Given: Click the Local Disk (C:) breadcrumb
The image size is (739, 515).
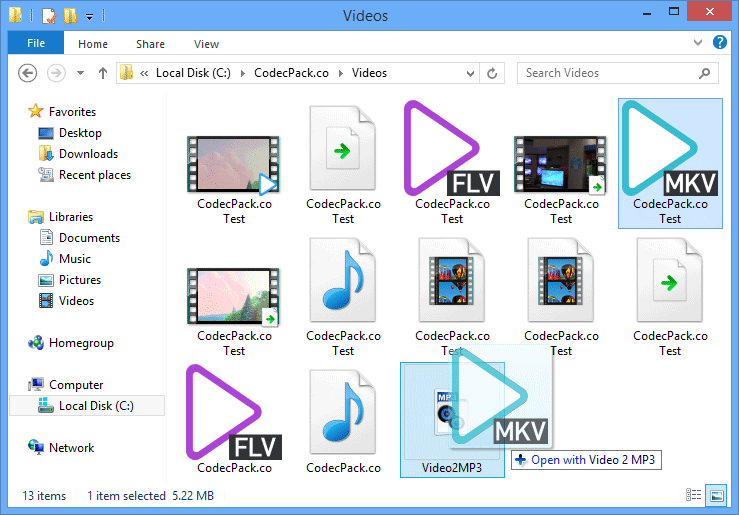Looking at the screenshot, I should [x=193, y=73].
